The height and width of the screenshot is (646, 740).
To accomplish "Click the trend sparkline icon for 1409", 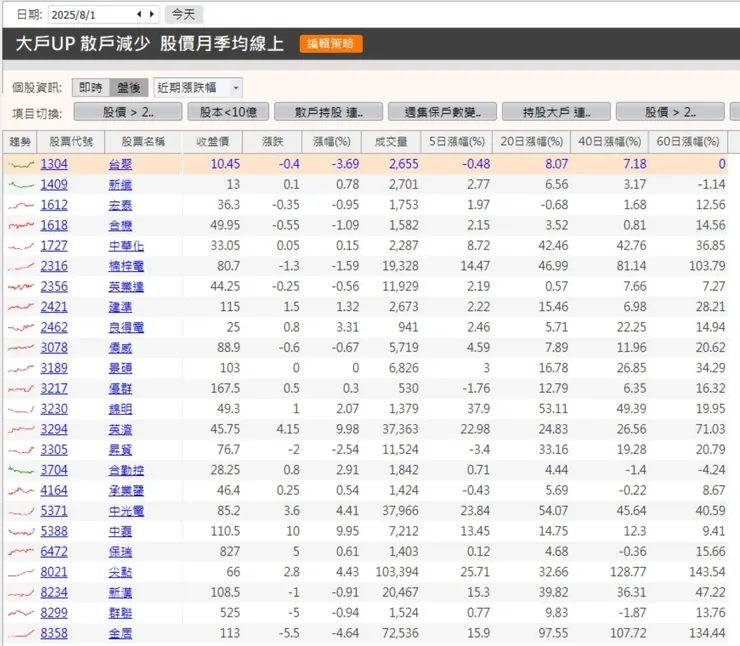I will coord(21,185).
